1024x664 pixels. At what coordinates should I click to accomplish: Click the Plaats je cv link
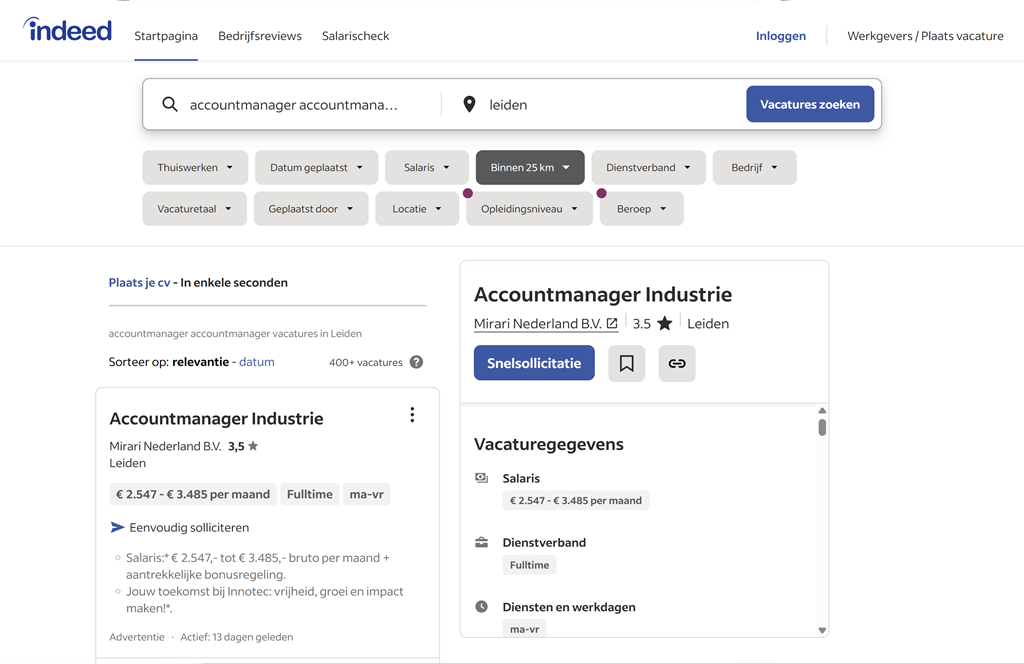[139, 283]
